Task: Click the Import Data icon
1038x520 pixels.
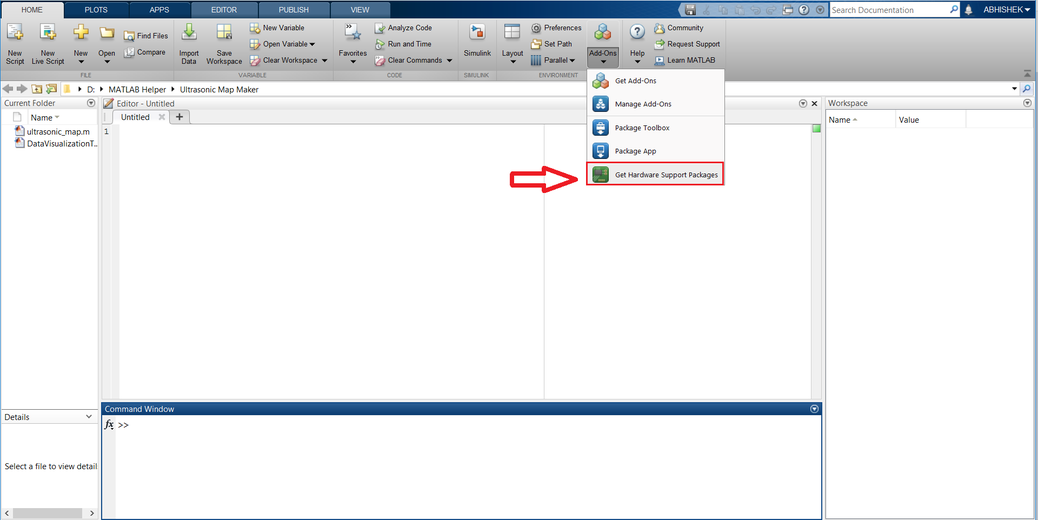Action: (188, 34)
